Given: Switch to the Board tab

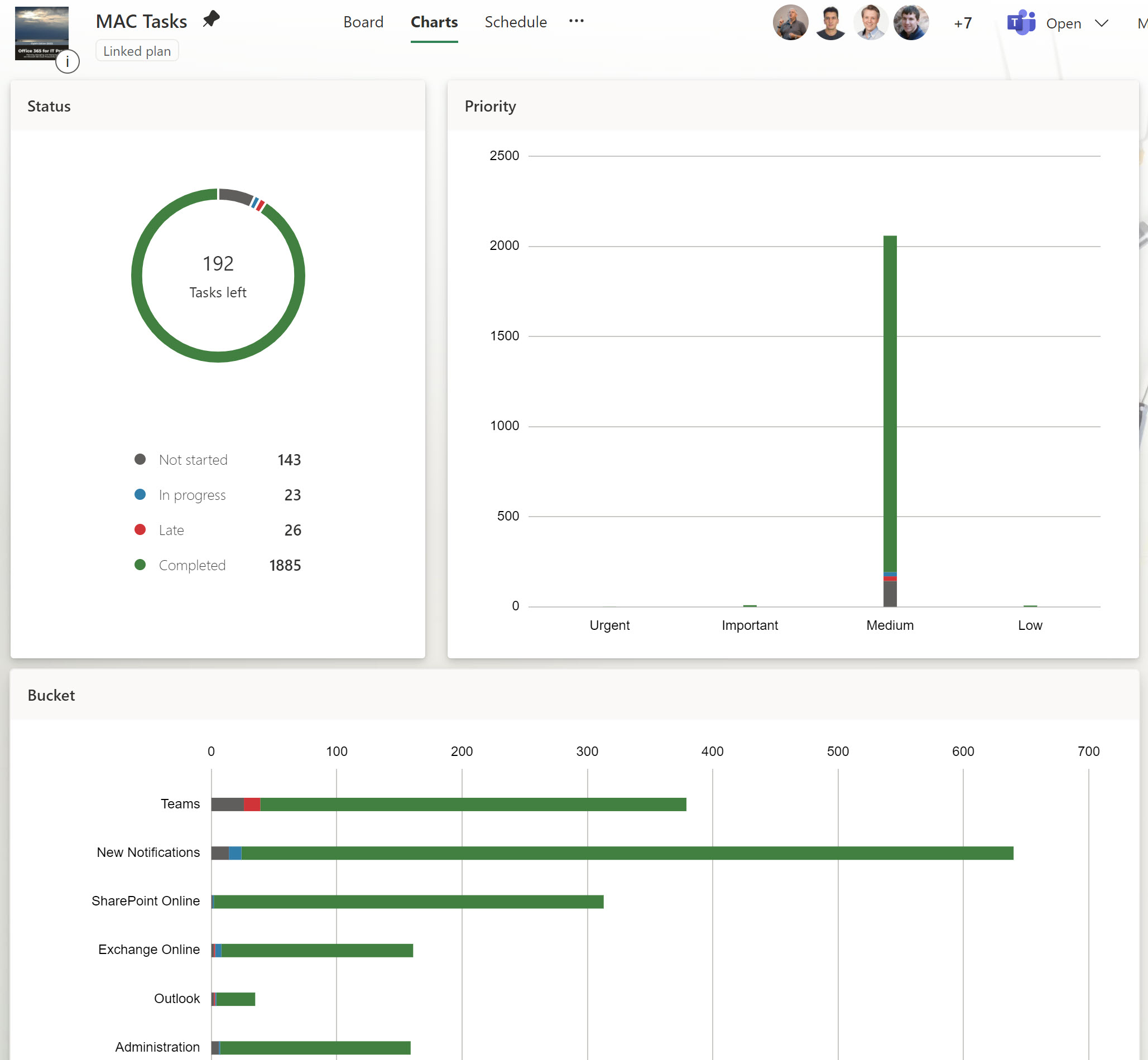Looking at the screenshot, I should (x=363, y=22).
